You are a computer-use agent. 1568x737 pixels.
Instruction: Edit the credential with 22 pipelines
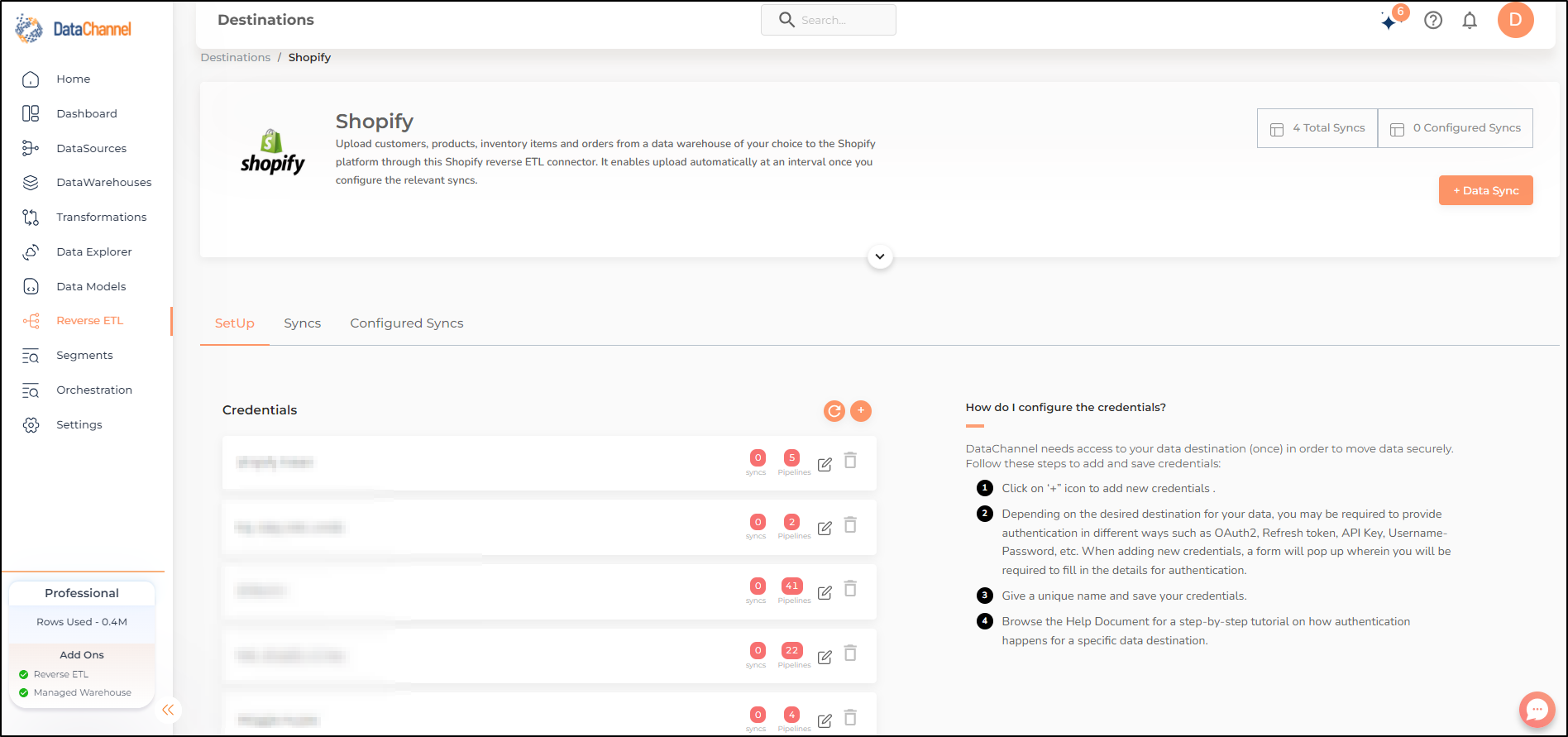tap(825, 658)
